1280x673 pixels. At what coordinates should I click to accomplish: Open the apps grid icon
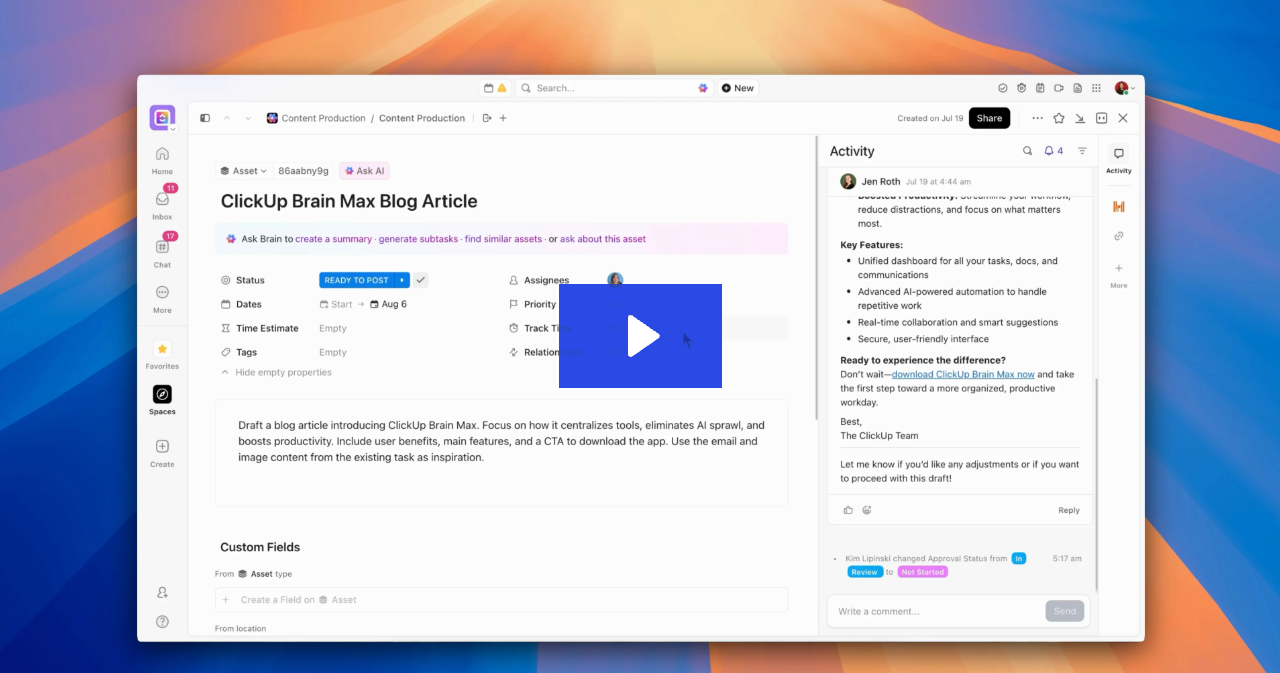coord(1096,88)
